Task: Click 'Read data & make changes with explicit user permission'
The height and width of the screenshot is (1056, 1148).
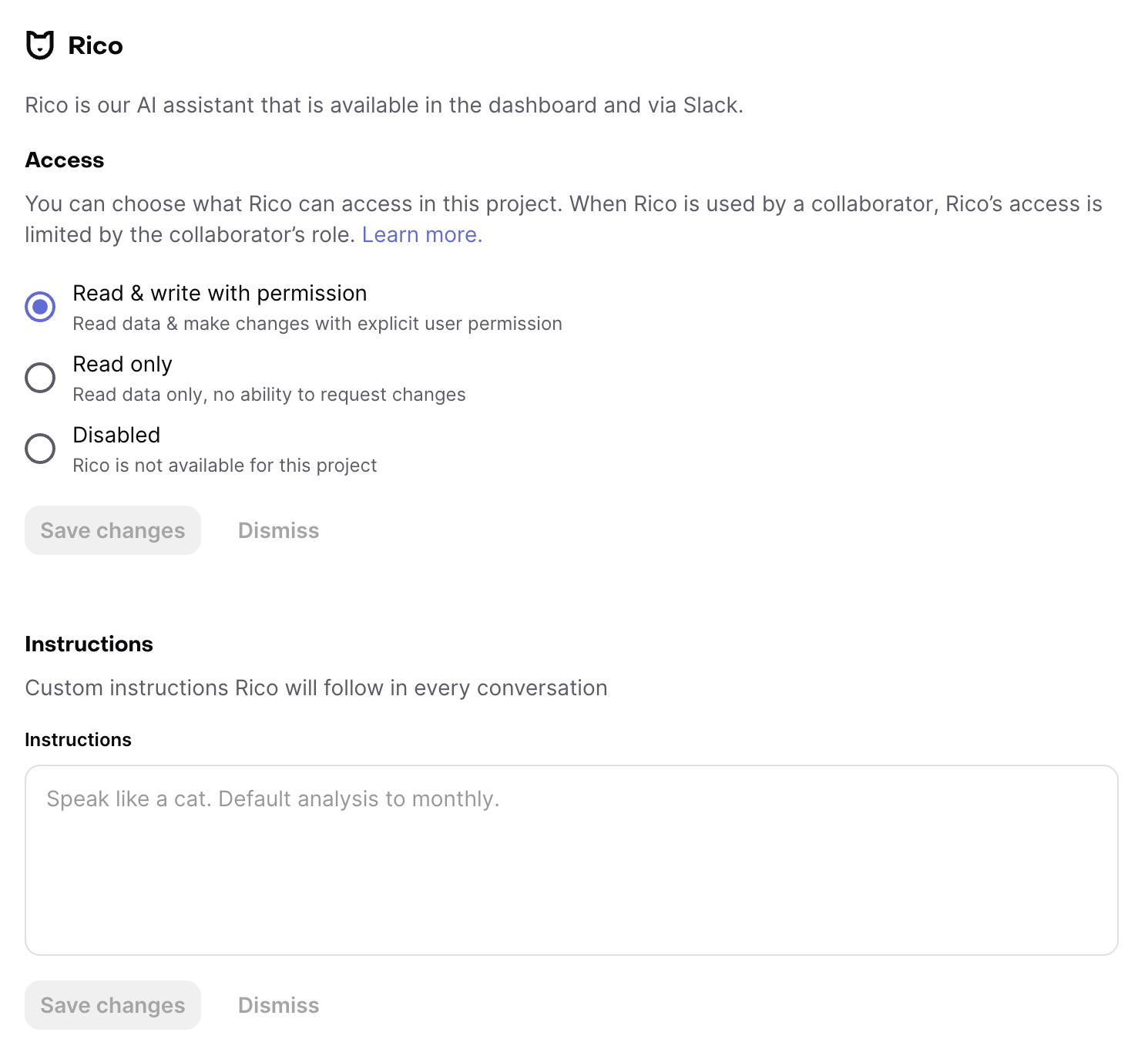Action: click(317, 324)
